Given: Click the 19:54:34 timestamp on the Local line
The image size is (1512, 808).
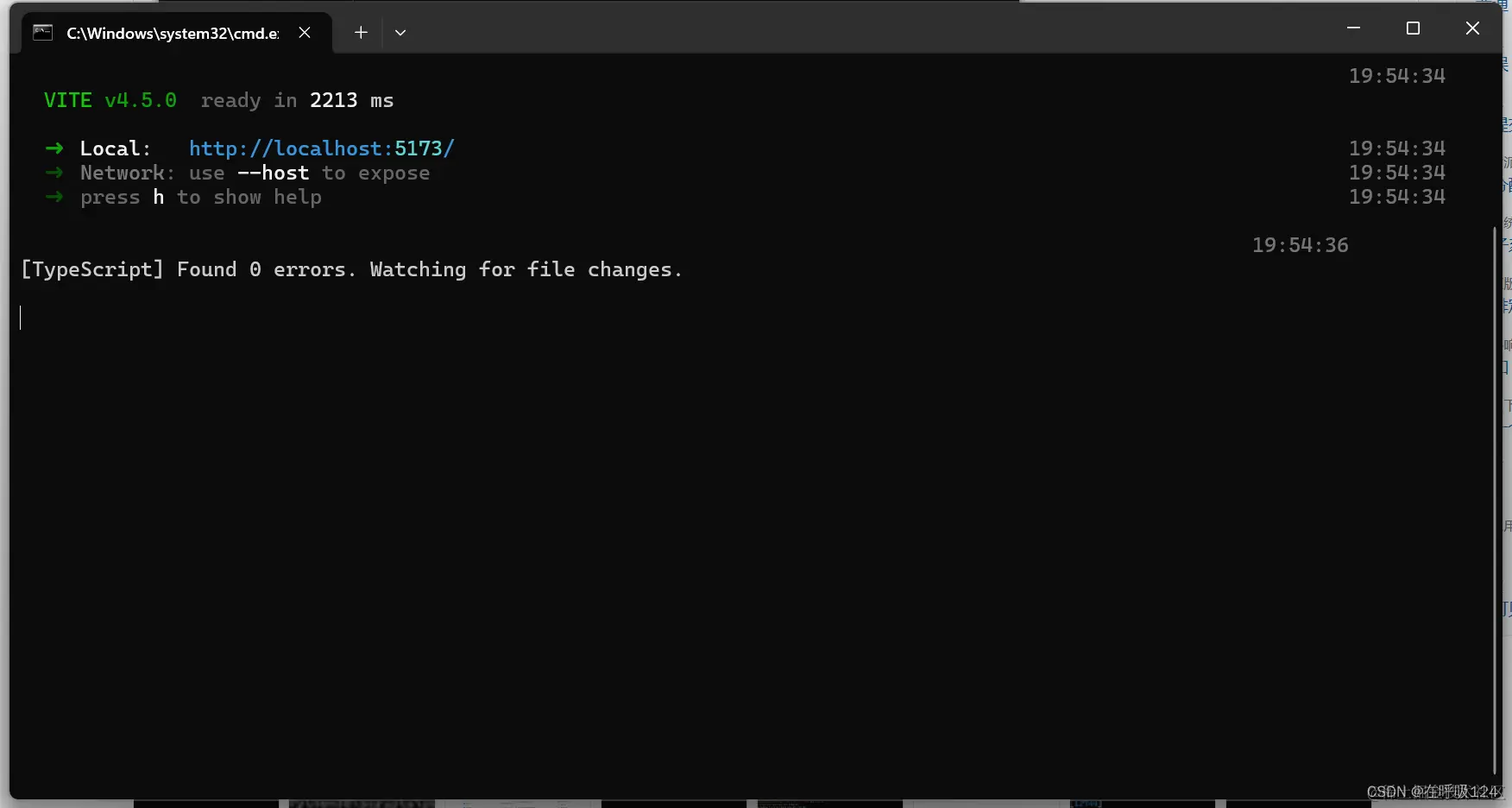Looking at the screenshot, I should pos(1396,148).
